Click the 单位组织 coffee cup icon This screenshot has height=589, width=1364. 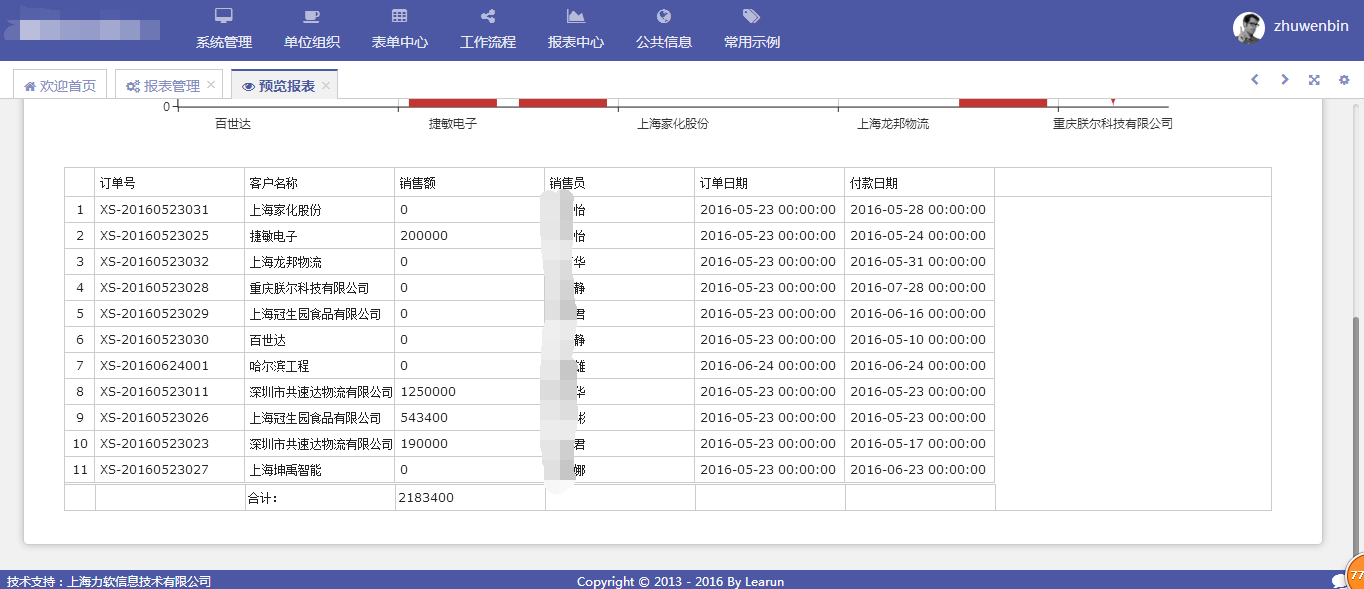pyautogui.click(x=312, y=16)
